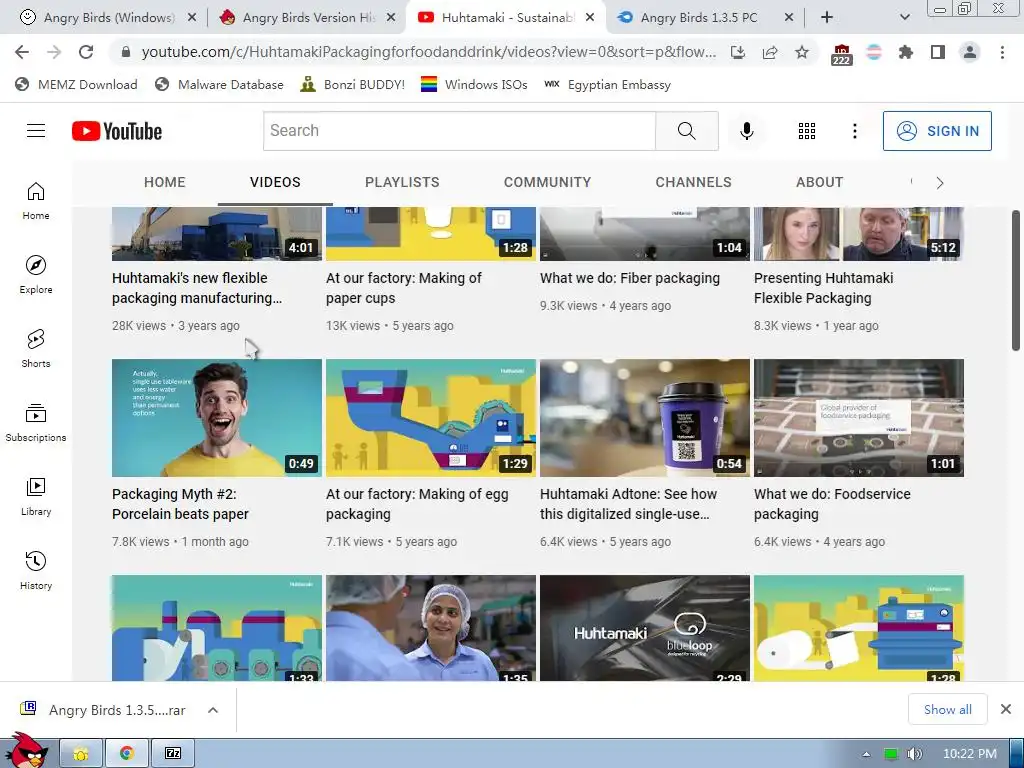Click the volume speaker tray icon

click(914, 754)
